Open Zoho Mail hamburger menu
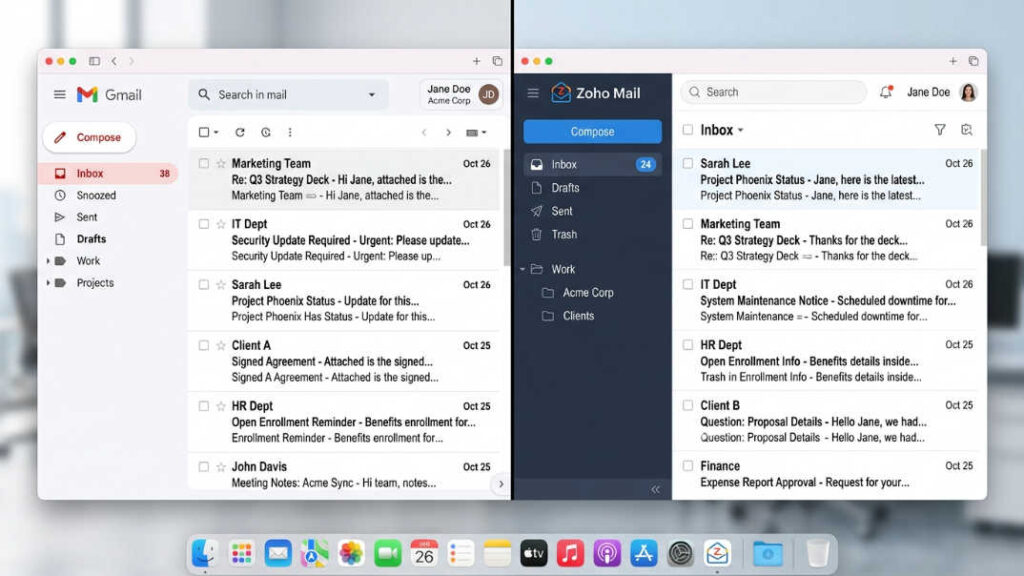1024x576 pixels. pos(533,93)
